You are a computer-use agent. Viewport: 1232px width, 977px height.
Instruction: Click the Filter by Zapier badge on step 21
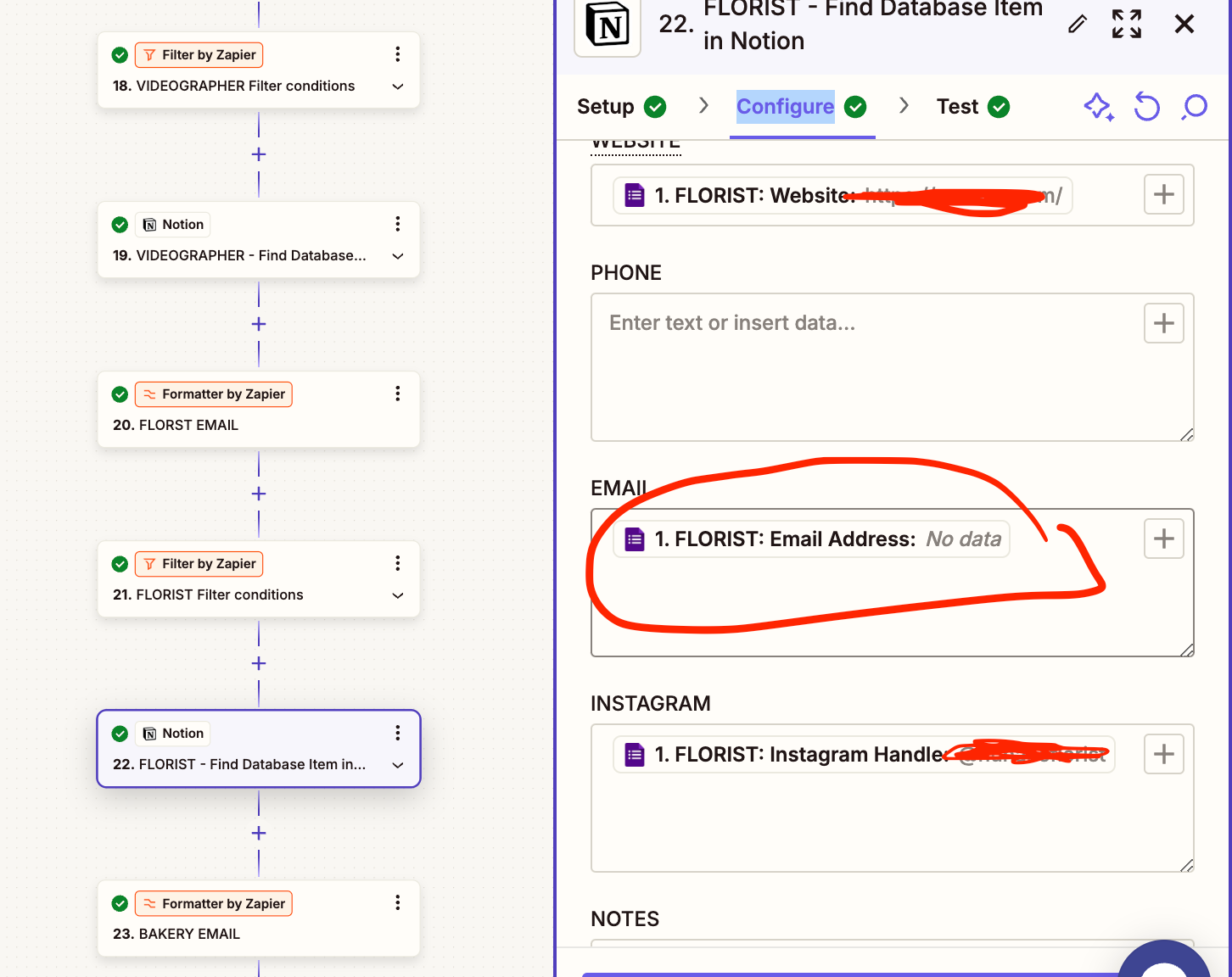[x=199, y=564]
